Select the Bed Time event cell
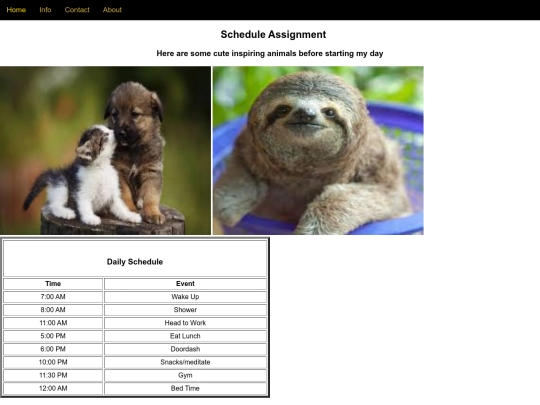 [185, 388]
